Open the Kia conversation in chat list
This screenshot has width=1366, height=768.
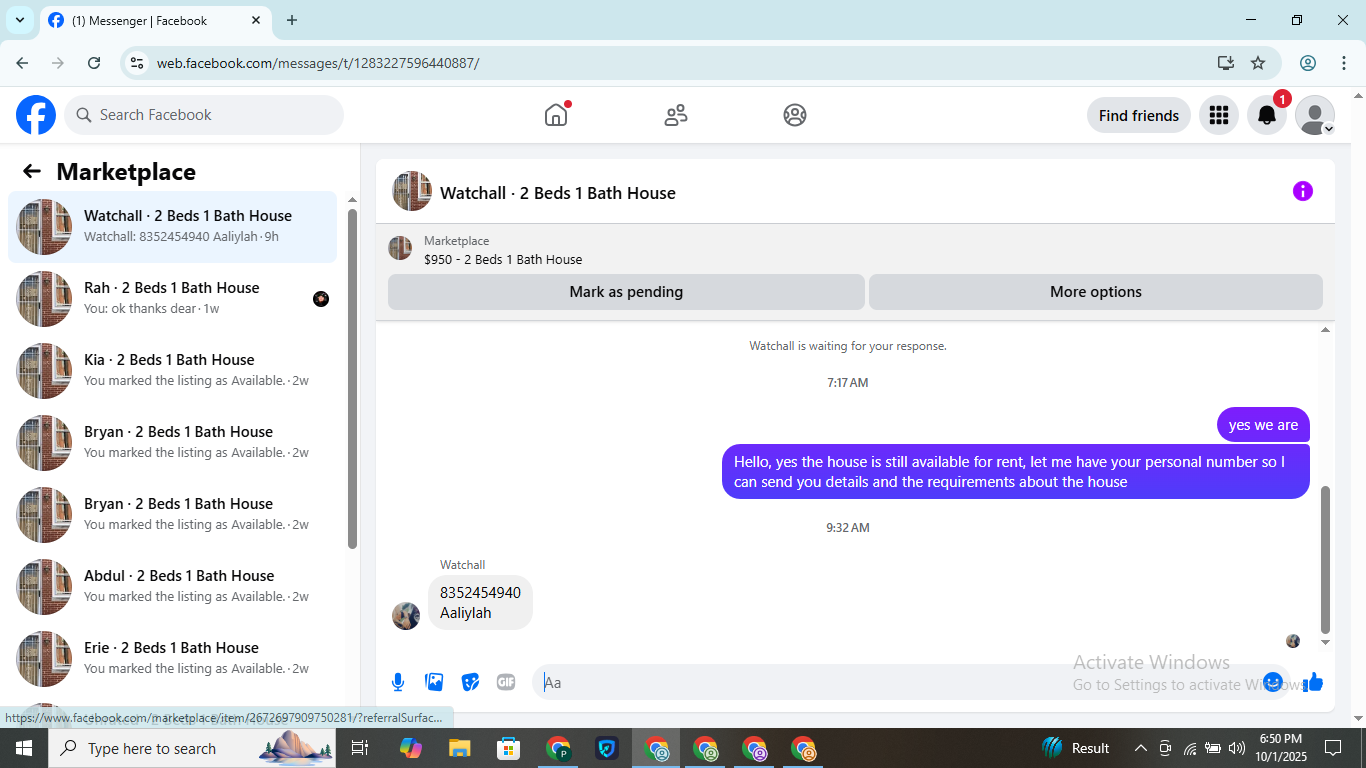coord(172,371)
